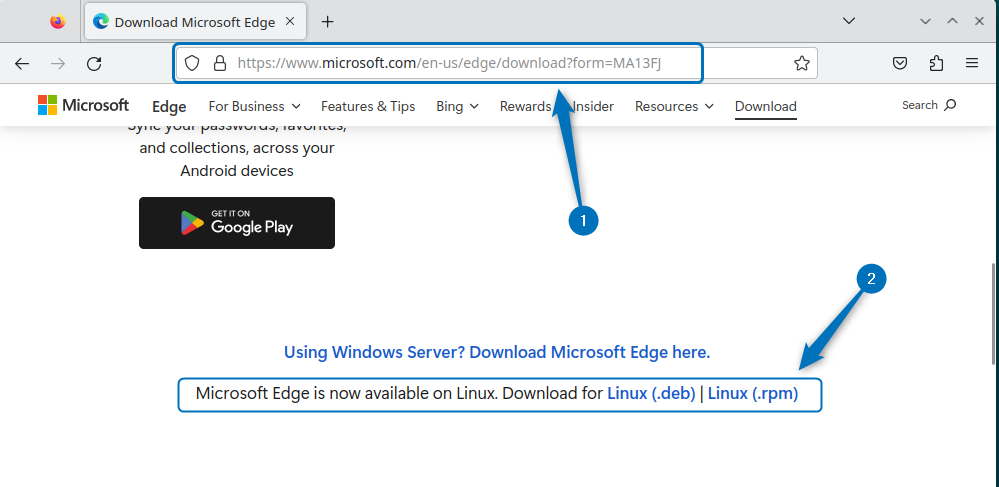View site security padlock info

pos(220,63)
